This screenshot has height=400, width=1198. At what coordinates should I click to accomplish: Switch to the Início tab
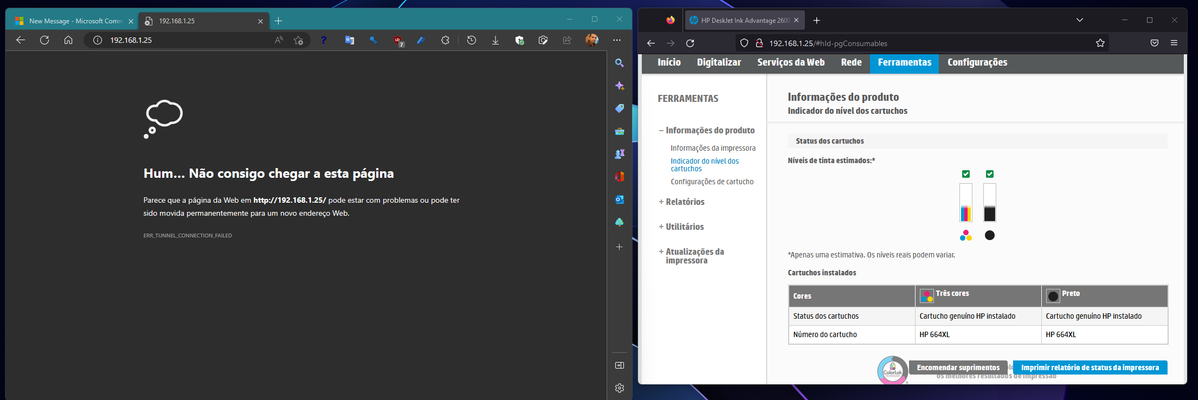(669, 63)
